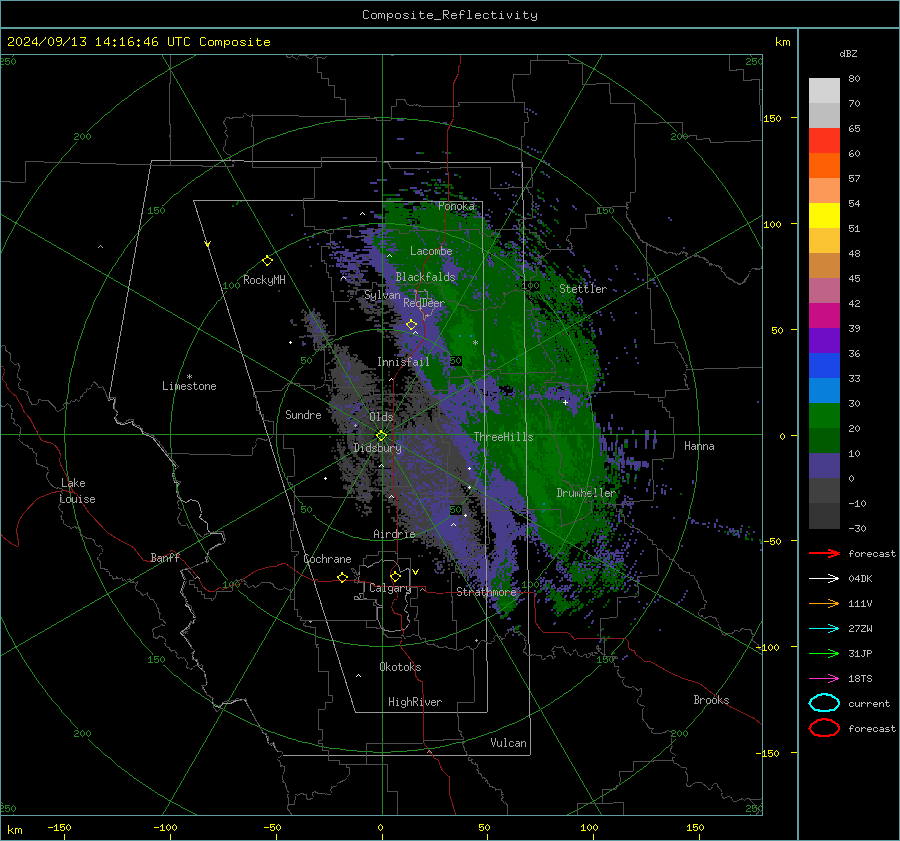Select the red 65 dBZ color swatch
This screenshot has width=900, height=841.
824,140
